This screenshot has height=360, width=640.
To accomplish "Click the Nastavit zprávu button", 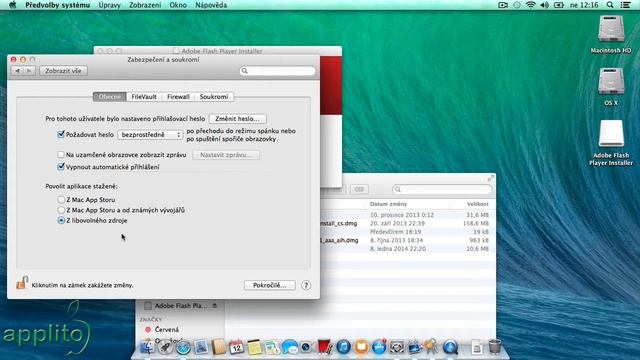I will pyautogui.click(x=226, y=155).
